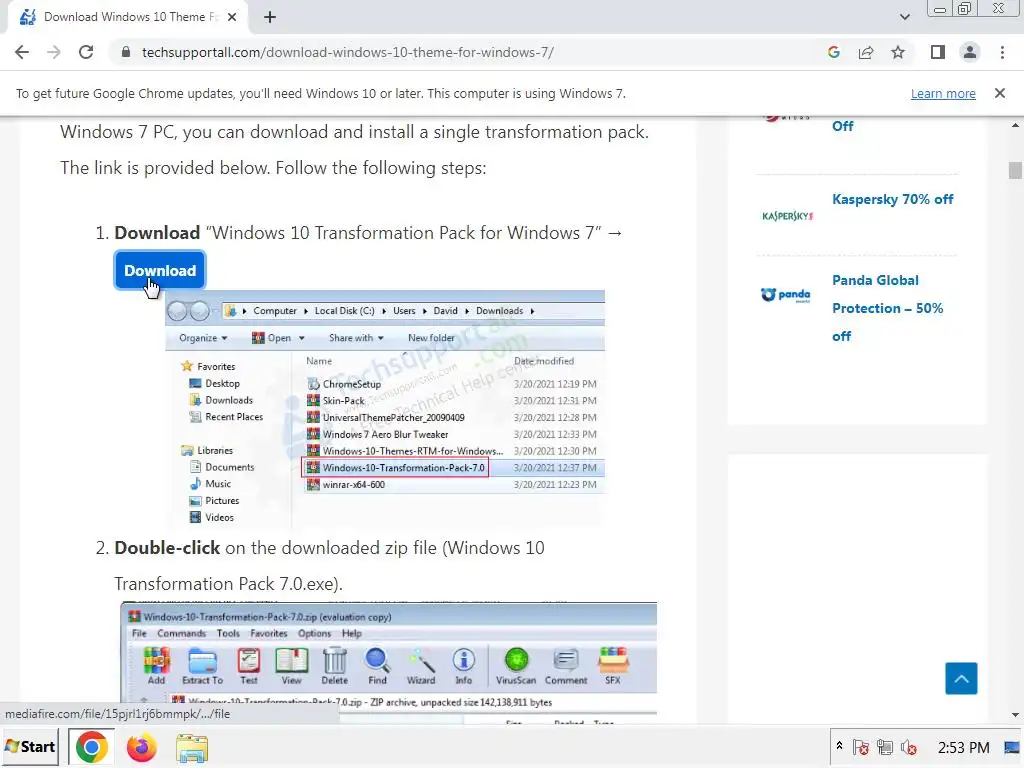The height and width of the screenshot is (768, 1024).
Task: Open Google search side icon
Action: [x=833, y=52]
